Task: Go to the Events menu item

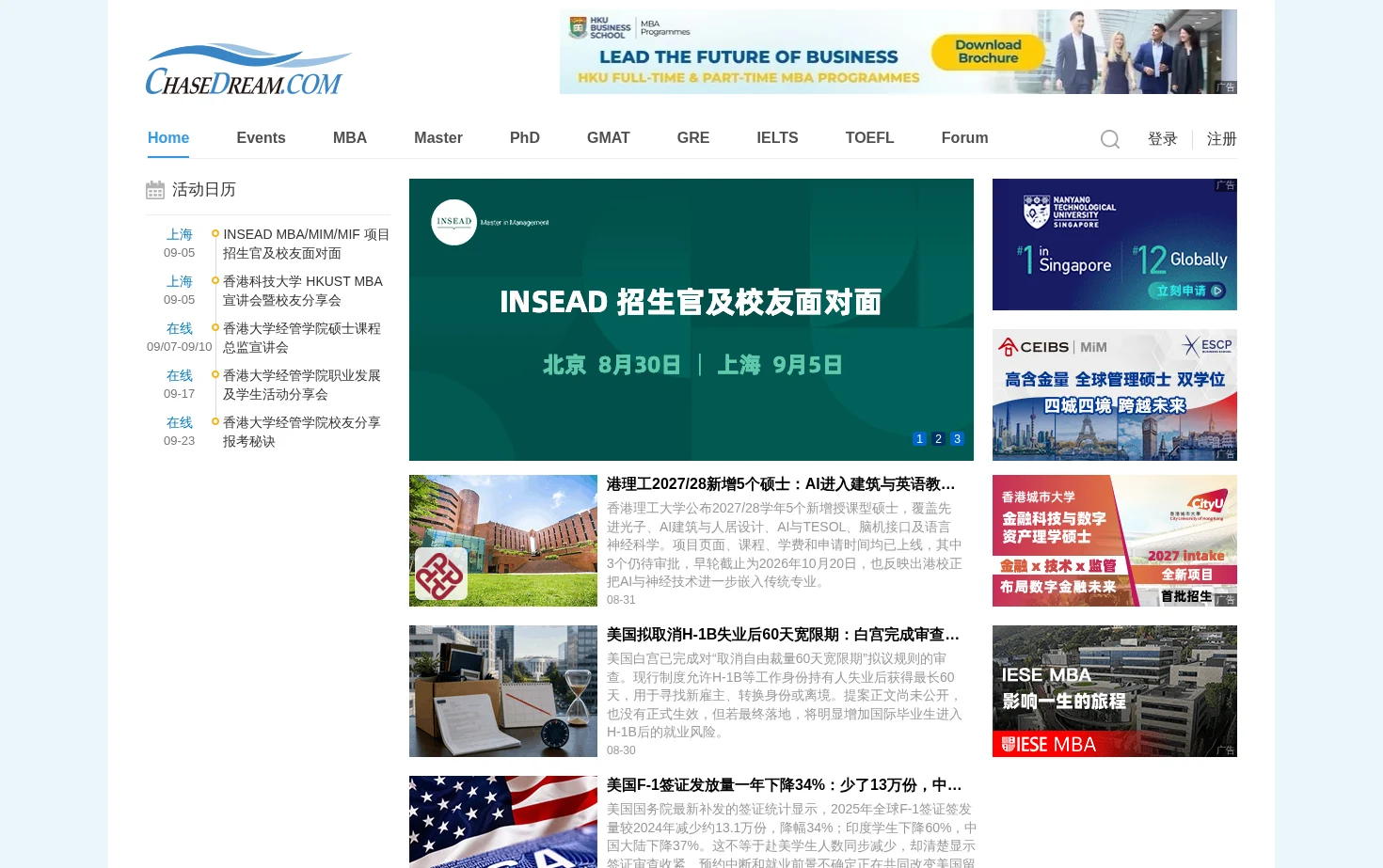Action: [x=261, y=137]
